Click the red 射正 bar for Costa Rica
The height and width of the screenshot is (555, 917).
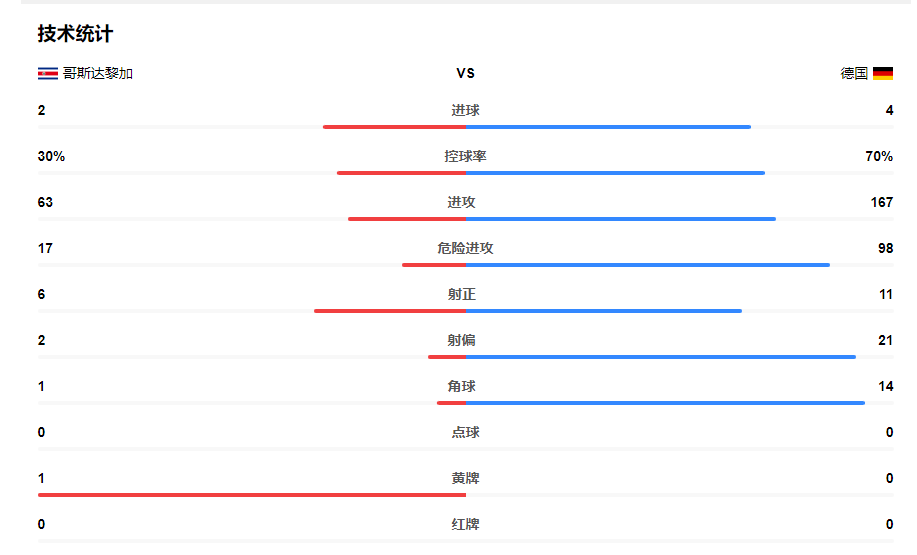click(390, 311)
